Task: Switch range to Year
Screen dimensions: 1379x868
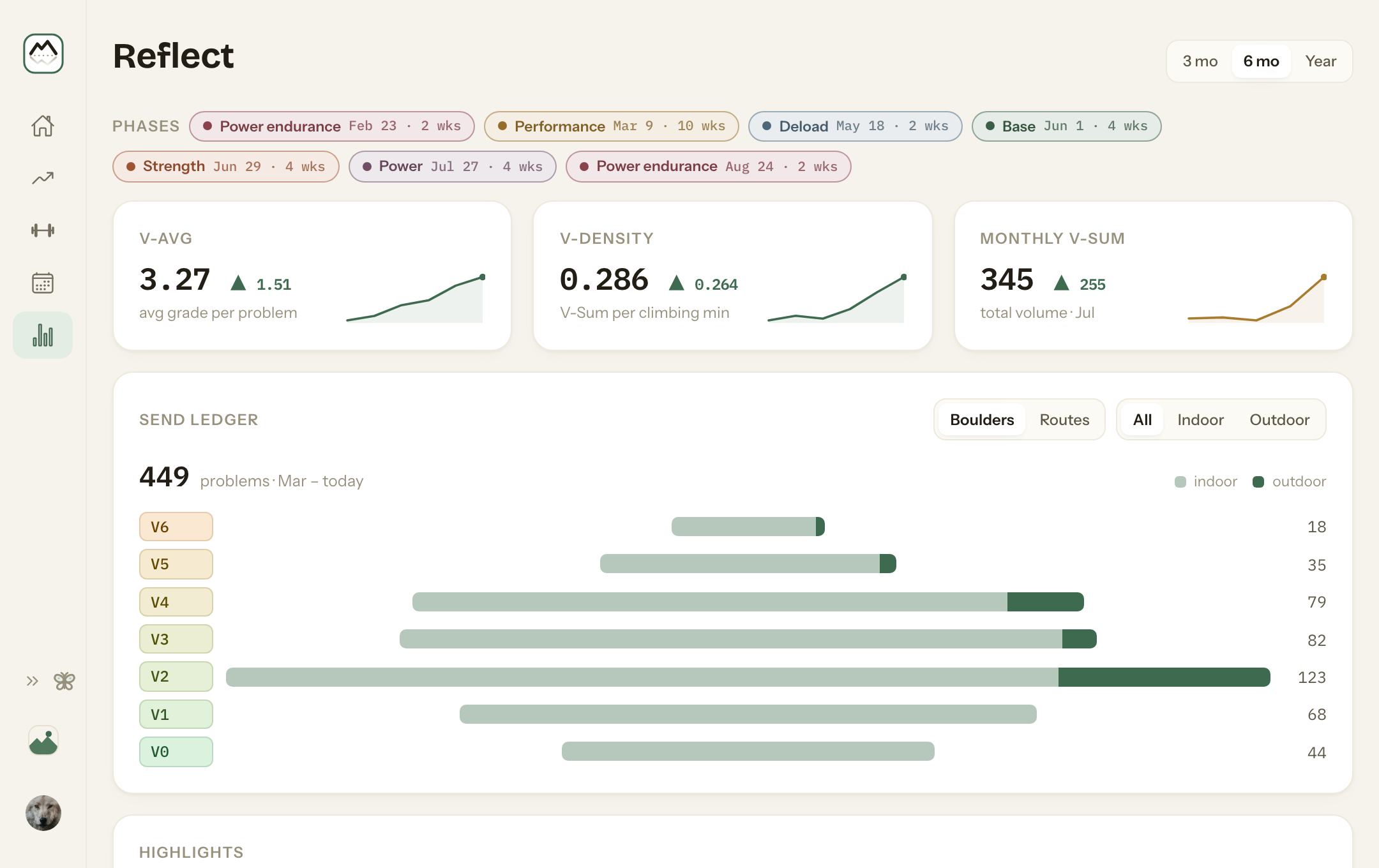Action: [1321, 61]
